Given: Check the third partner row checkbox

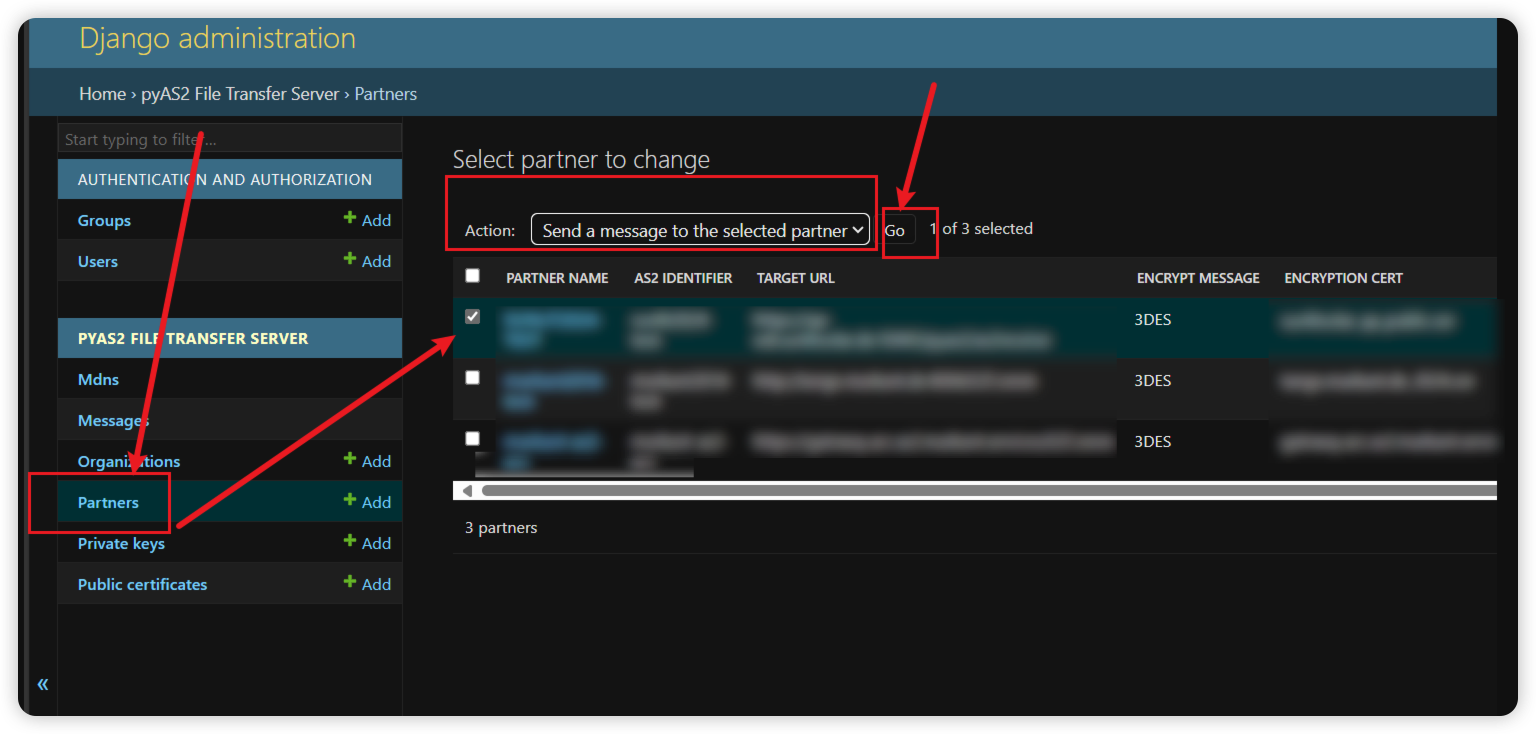Looking at the screenshot, I should (x=473, y=438).
